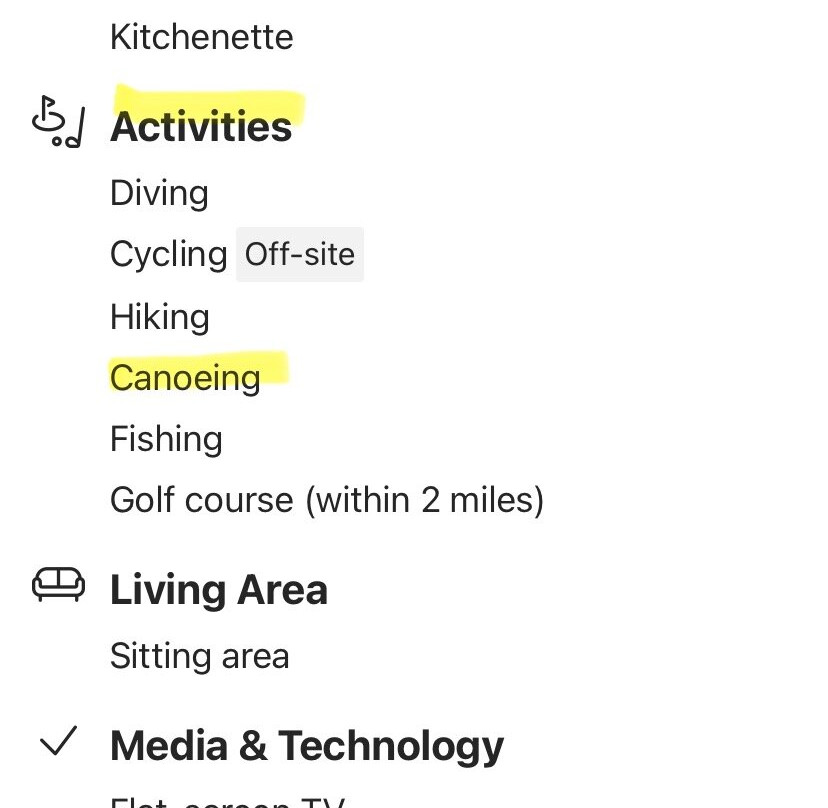
Task: Click the Golf course text
Action: pos(201,499)
